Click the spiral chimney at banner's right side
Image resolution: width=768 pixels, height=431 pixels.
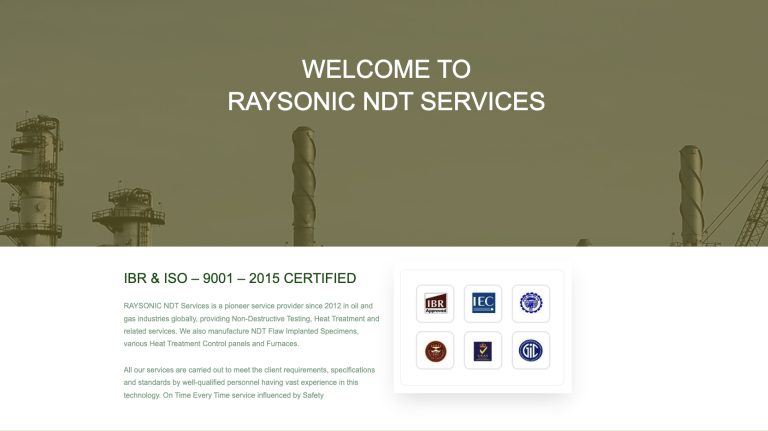coord(692,195)
